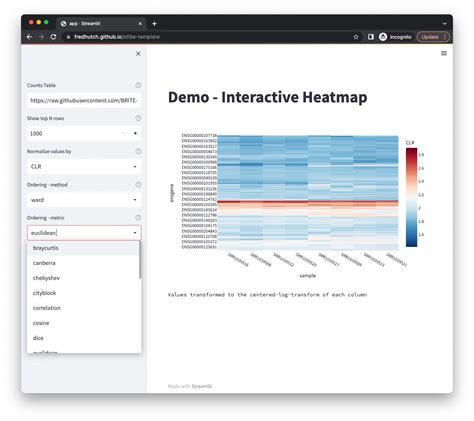Go back in browser history
Screen dimensions: 474x421
pyautogui.click(x=29, y=37)
